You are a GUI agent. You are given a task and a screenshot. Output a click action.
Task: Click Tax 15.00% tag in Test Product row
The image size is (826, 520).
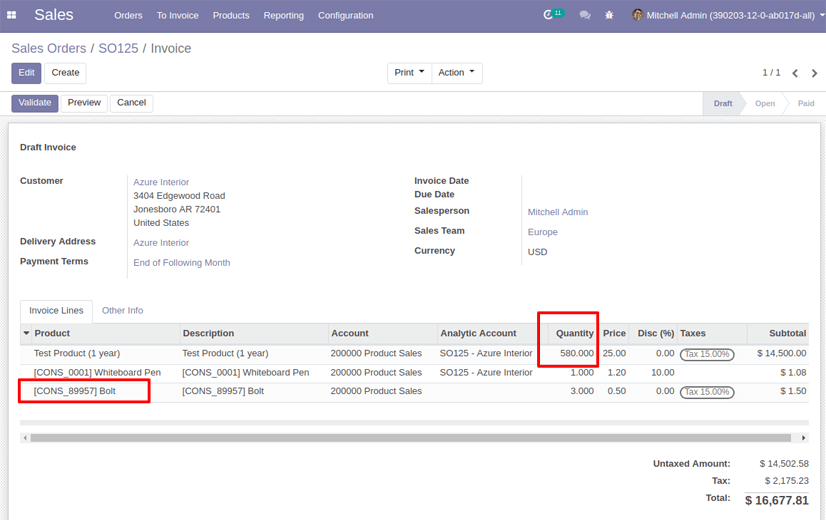point(707,354)
